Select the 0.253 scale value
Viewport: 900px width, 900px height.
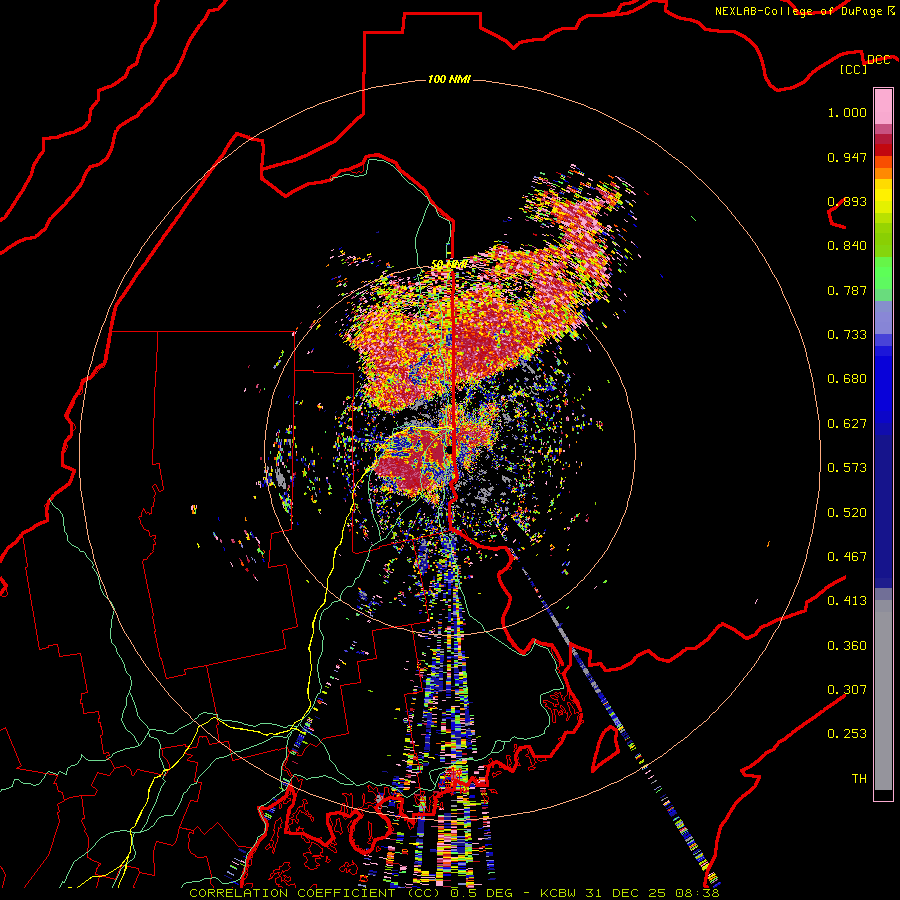click(847, 734)
